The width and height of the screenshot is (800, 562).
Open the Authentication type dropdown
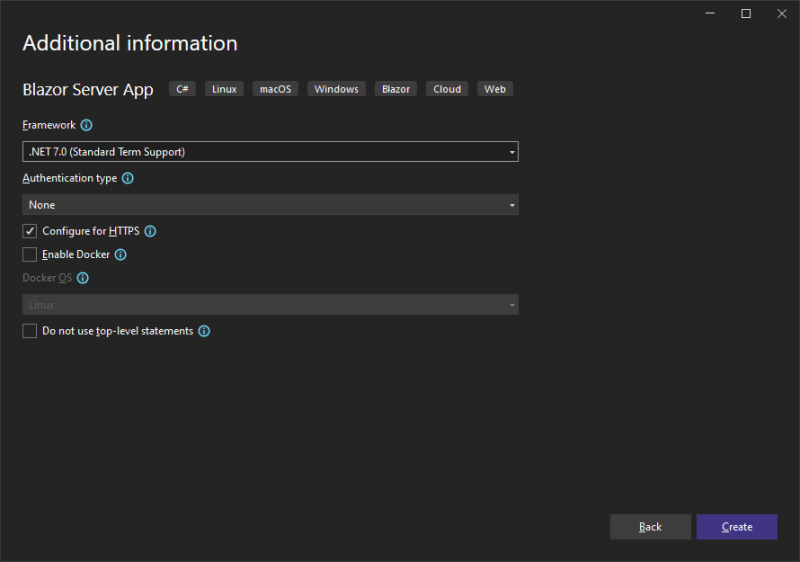point(270,205)
